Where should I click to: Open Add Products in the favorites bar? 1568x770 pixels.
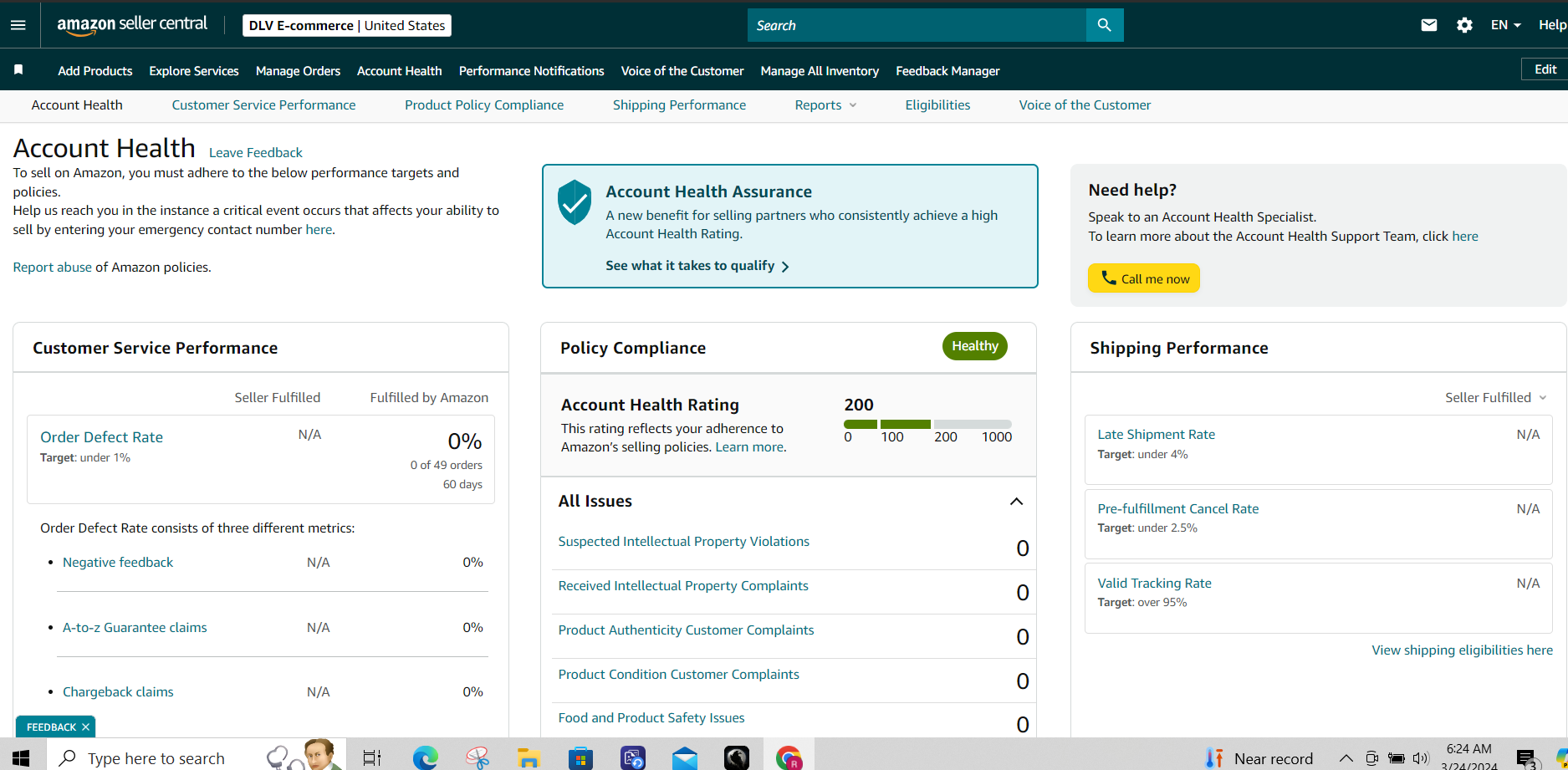pos(95,71)
